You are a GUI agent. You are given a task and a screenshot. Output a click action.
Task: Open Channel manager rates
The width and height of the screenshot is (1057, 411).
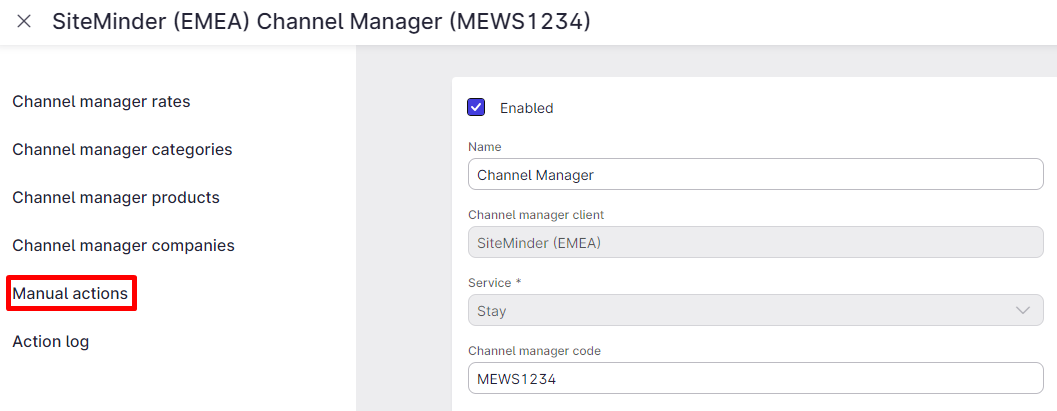tap(101, 102)
